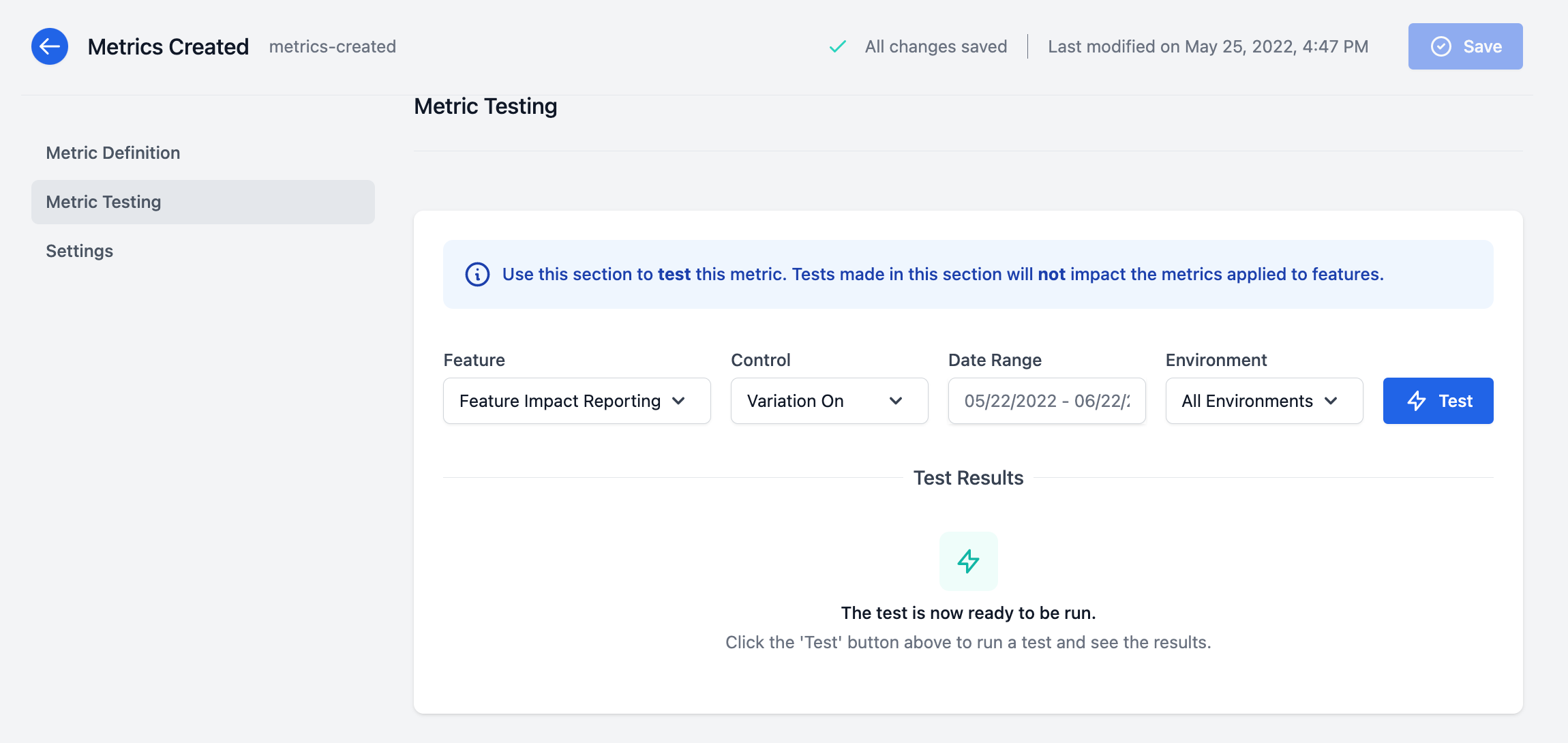
Task: Click the info icon in the blue banner
Action: (x=477, y=274)
